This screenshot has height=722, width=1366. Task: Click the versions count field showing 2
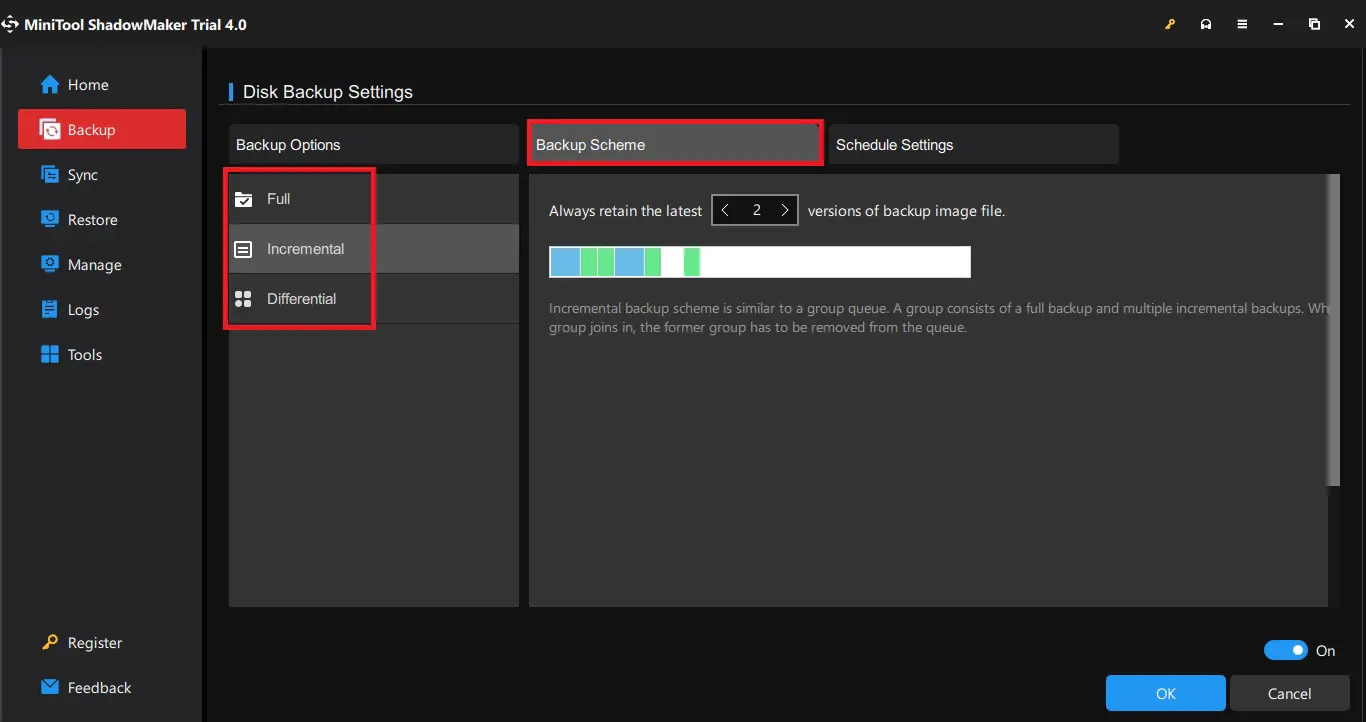(756, 210)
